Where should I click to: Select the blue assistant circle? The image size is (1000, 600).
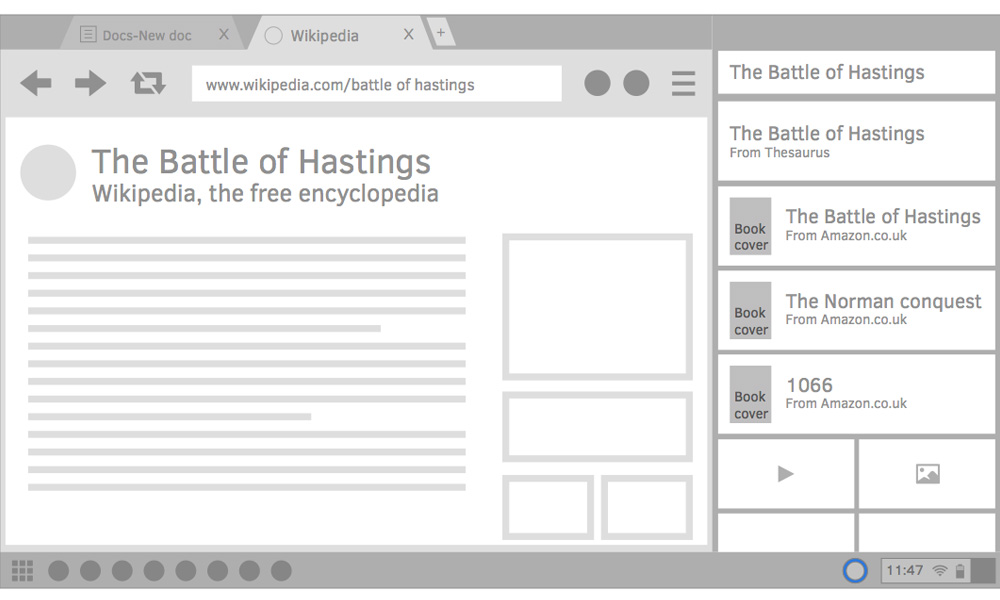click(855, 570)
